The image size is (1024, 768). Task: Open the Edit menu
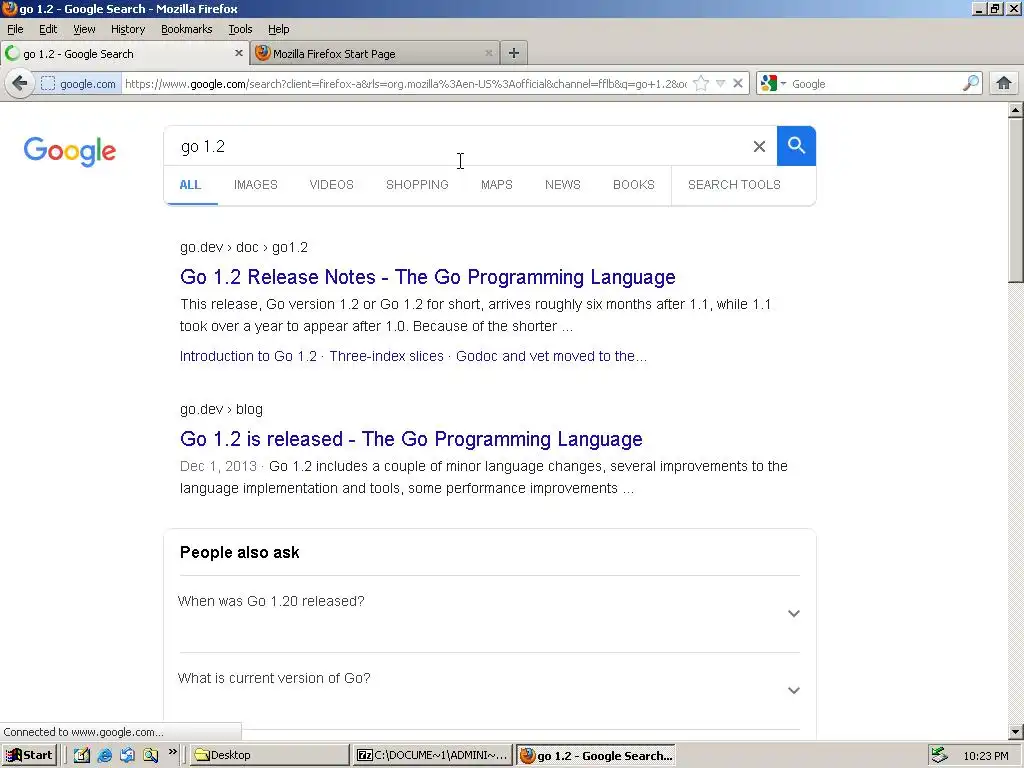48,29
